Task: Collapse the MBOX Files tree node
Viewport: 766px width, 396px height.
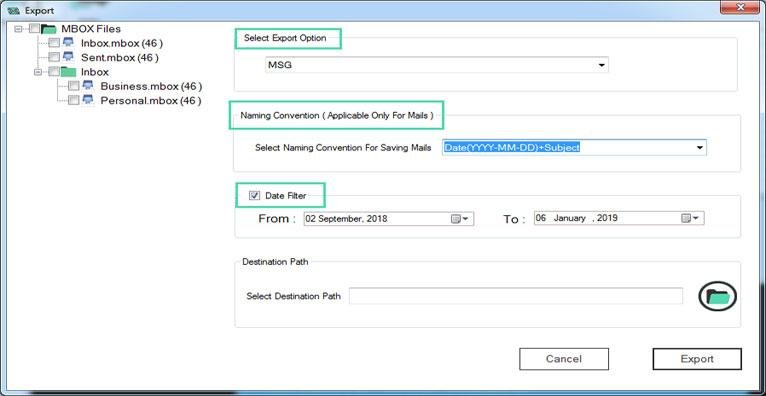Action: 19,29
